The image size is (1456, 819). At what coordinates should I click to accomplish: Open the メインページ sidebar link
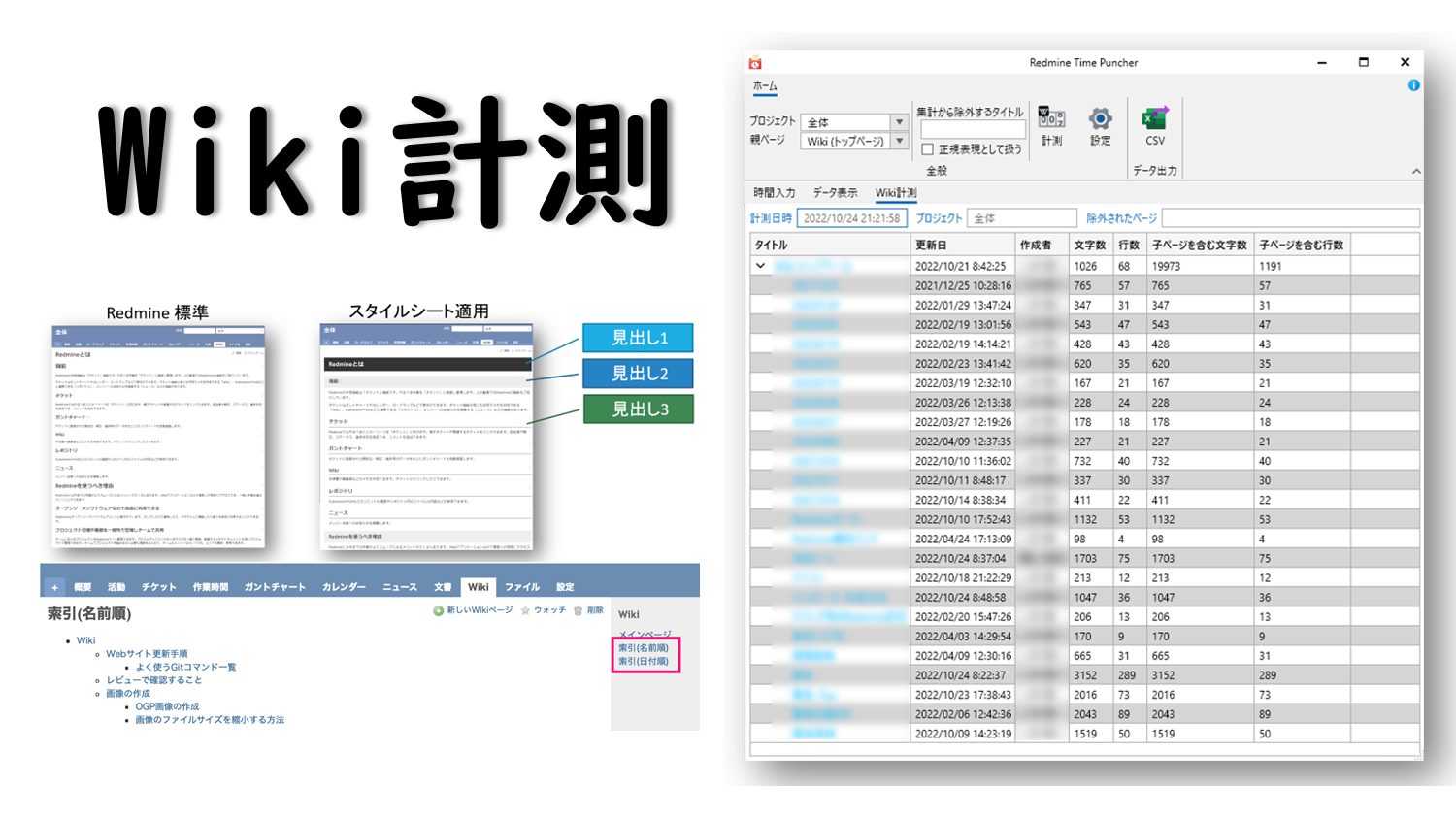pyautogui.click(x=645, y=634)
